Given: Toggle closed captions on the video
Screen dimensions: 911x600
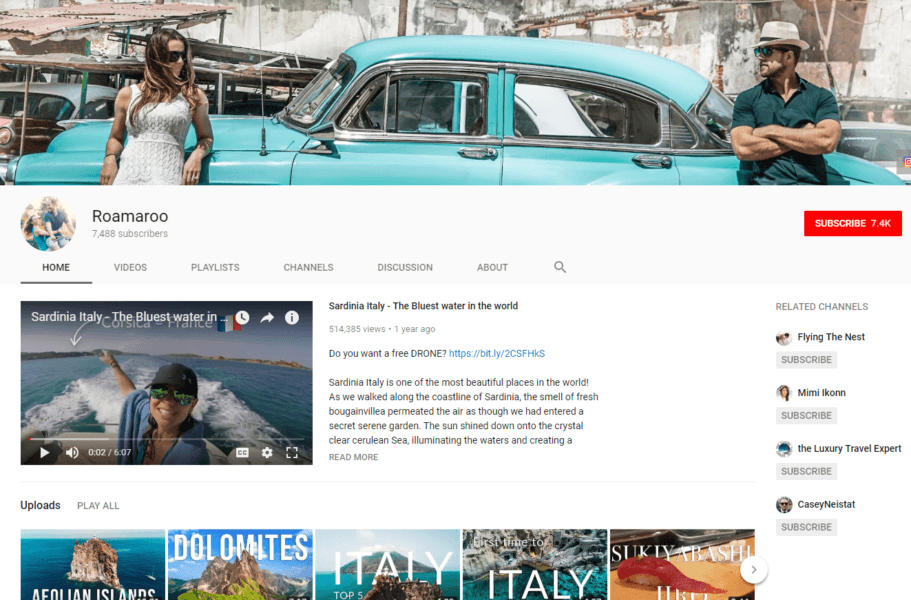Looking at the screenshot, I should 242,452.
